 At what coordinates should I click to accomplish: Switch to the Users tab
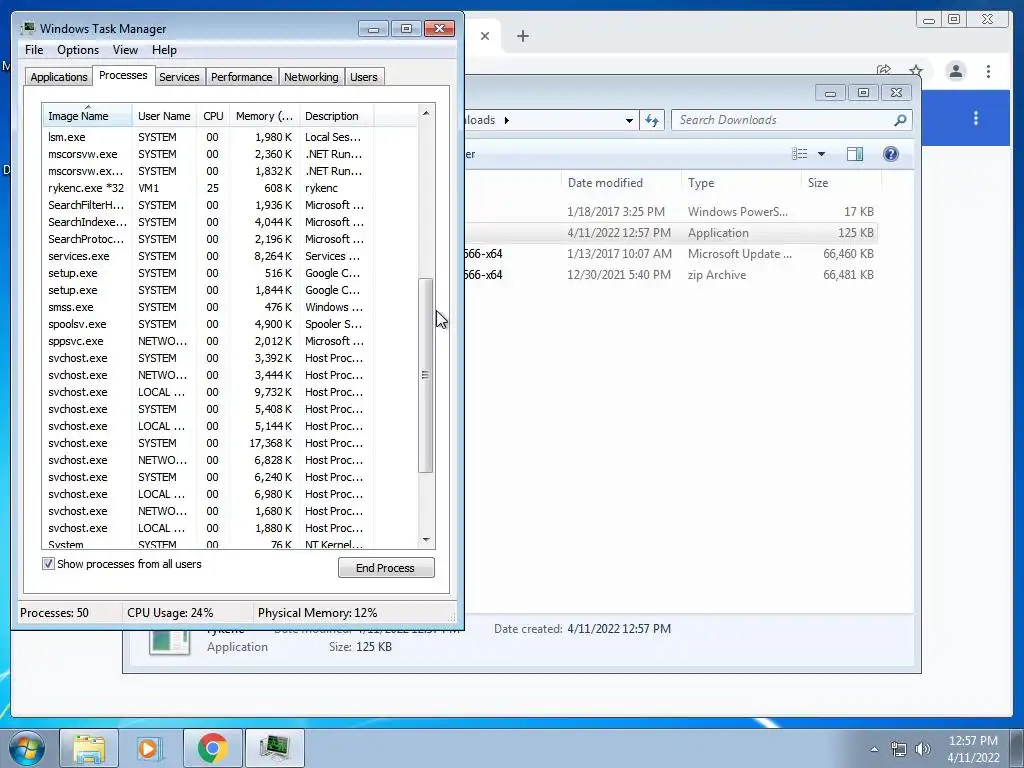click(x=364, y=77)
